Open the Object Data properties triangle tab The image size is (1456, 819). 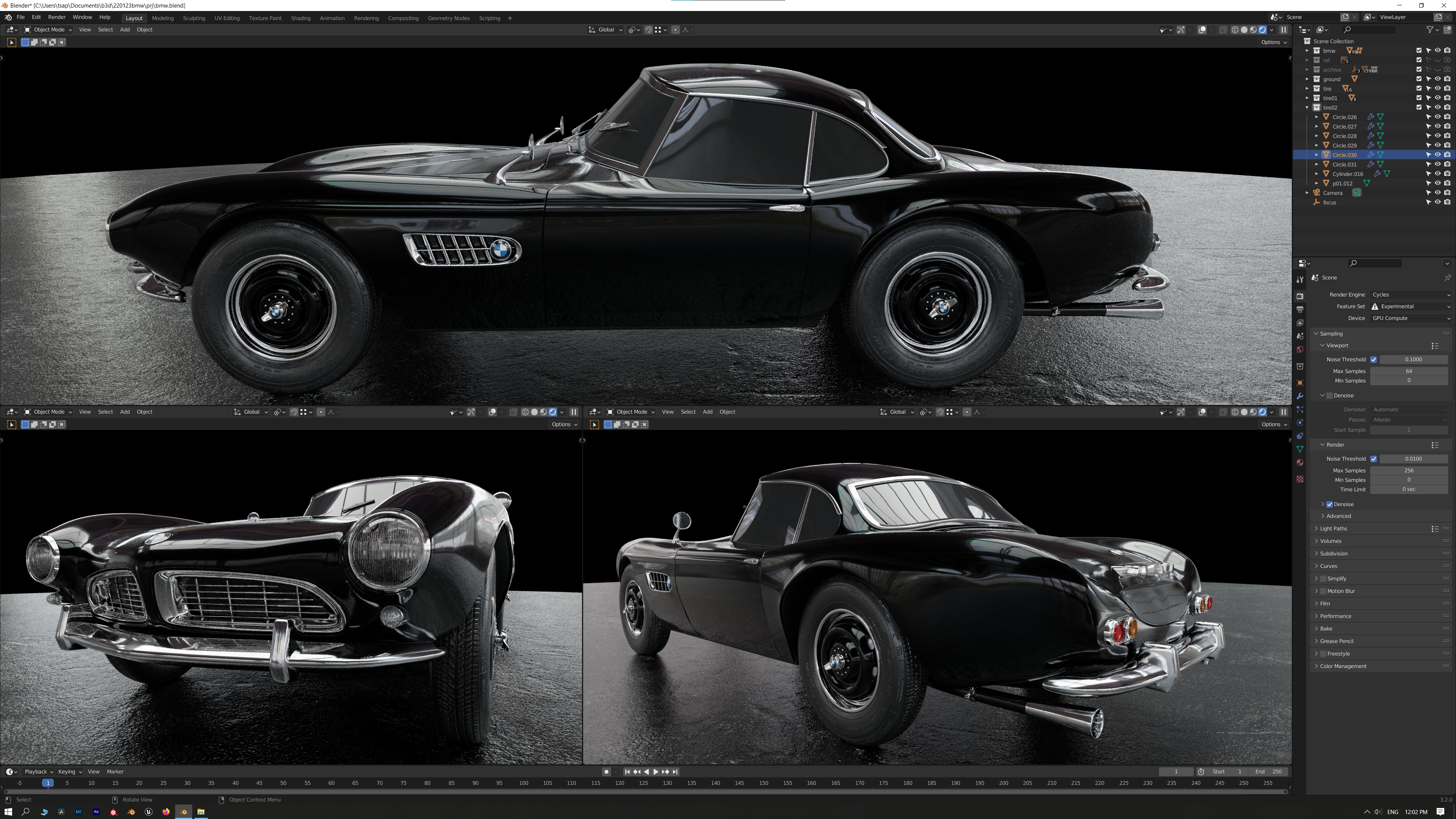coord(1300,449)
